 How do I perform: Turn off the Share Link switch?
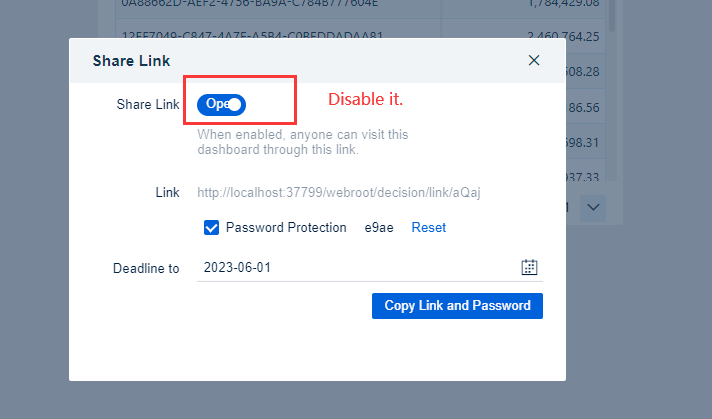click(x=221, y=105)
